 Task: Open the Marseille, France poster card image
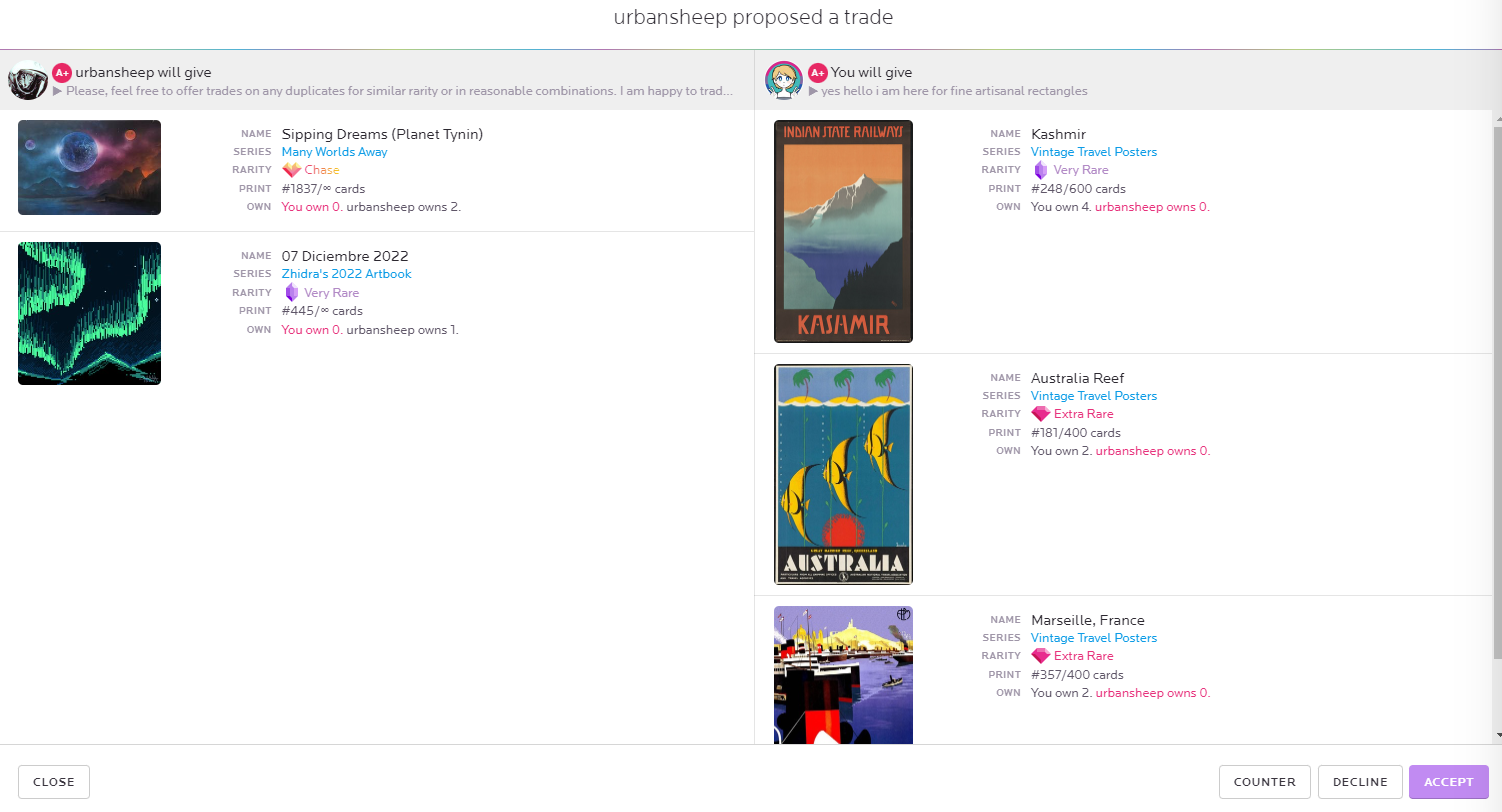tap(843, 675)
